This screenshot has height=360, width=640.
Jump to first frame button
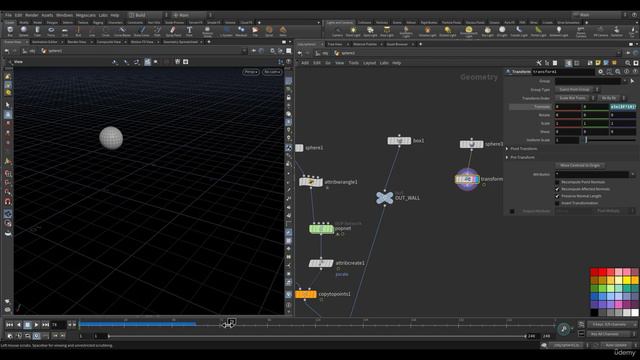9,325
